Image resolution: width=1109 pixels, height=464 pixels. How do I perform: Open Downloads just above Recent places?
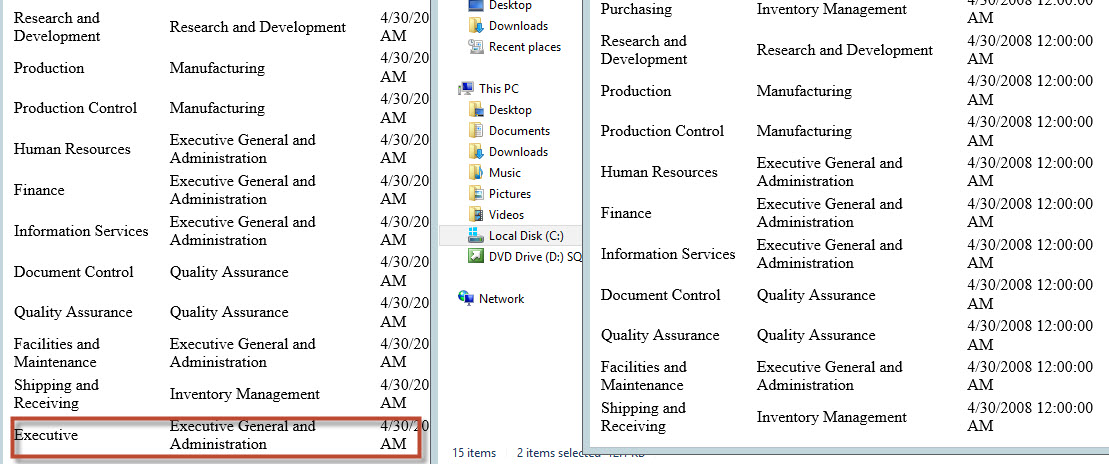tap(518, 26)
